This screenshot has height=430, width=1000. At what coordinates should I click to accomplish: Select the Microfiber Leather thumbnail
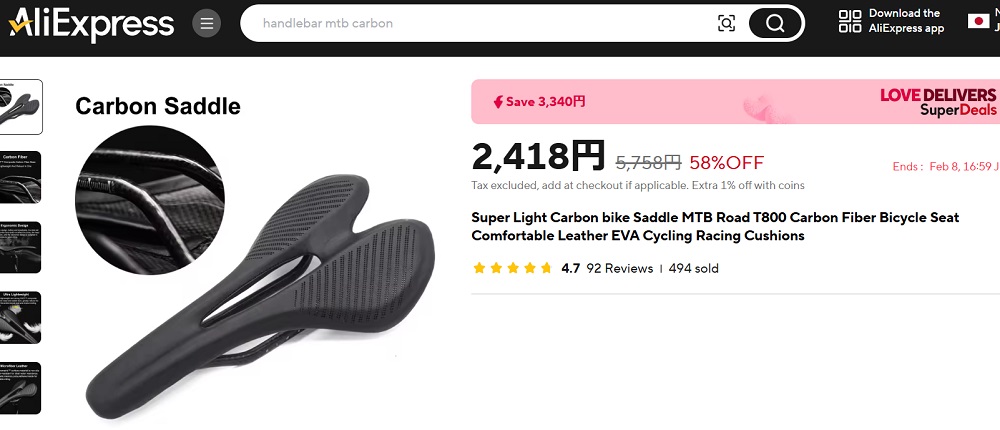coord(20,388)
